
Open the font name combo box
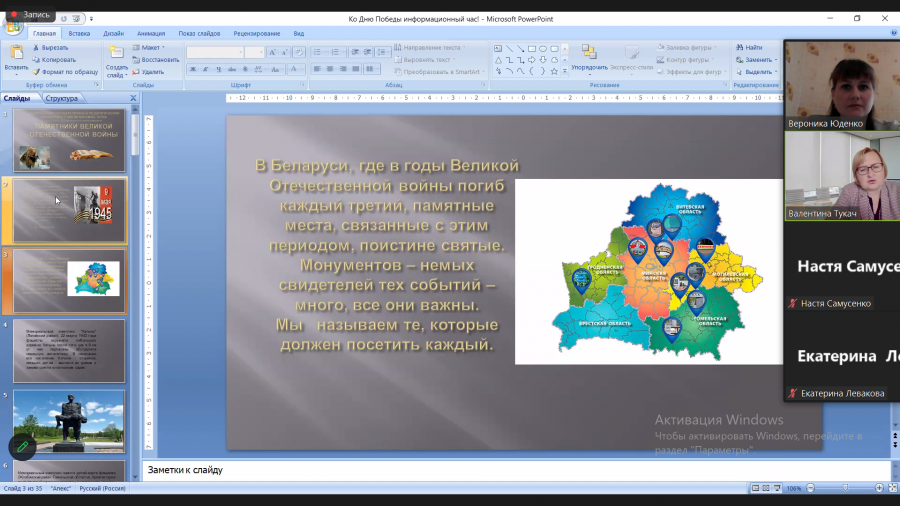tap(215, 53)
